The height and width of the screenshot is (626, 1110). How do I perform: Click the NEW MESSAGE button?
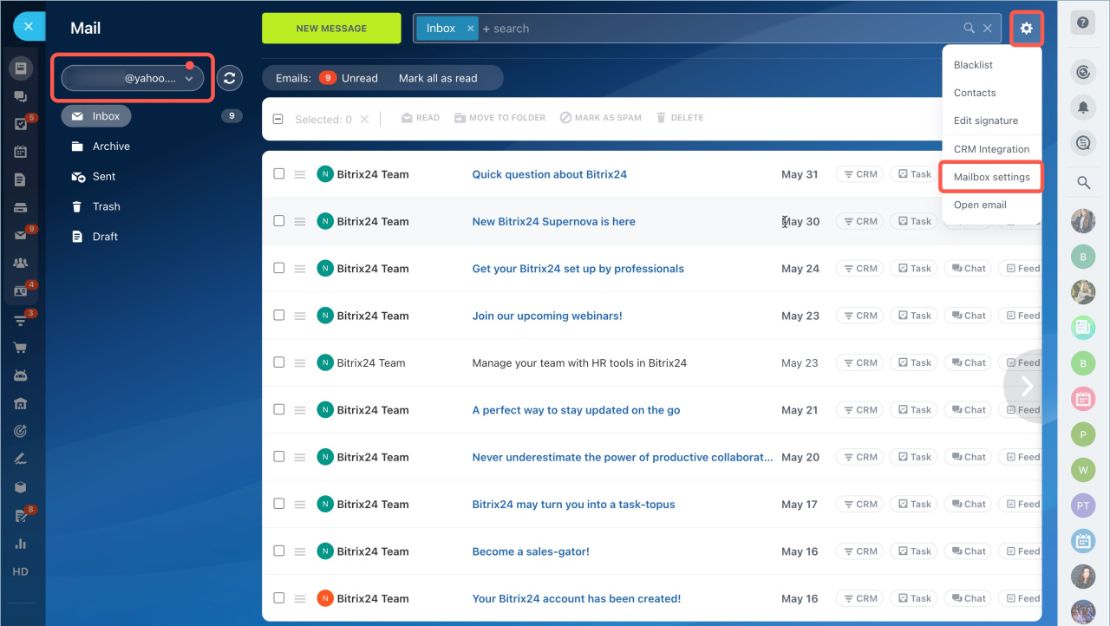click(331, 28)
